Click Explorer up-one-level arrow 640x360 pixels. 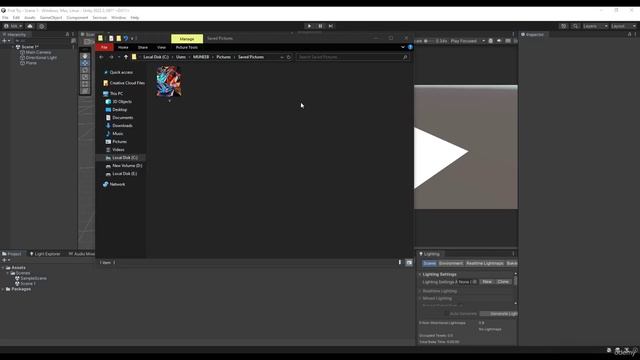point(126,57)
